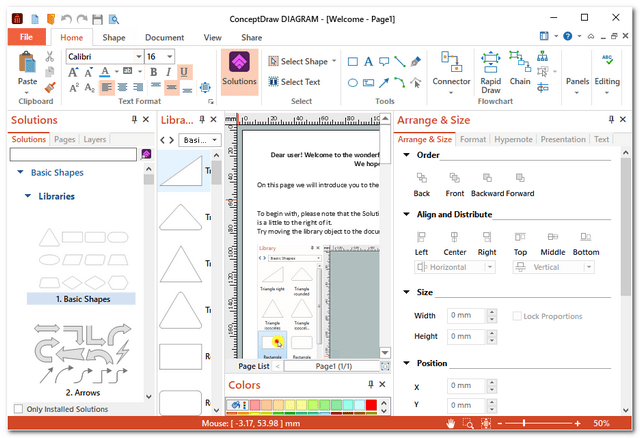Collapse the Align and Distribute section
The height and width of the screenshot is (438, 640).
pos(406,214)
